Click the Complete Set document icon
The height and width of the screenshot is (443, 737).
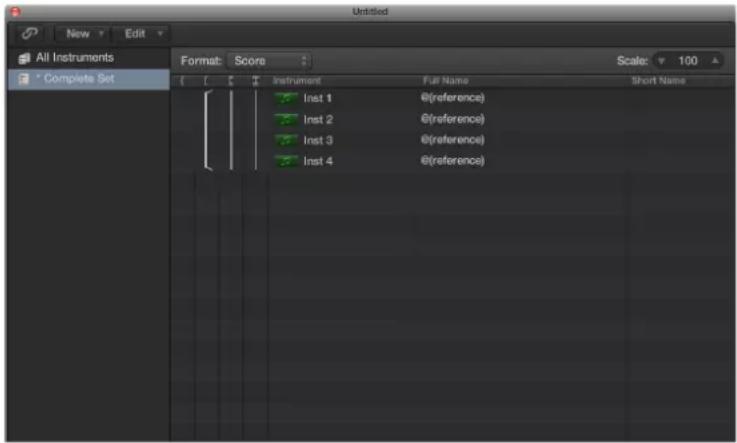click(24, 79)
